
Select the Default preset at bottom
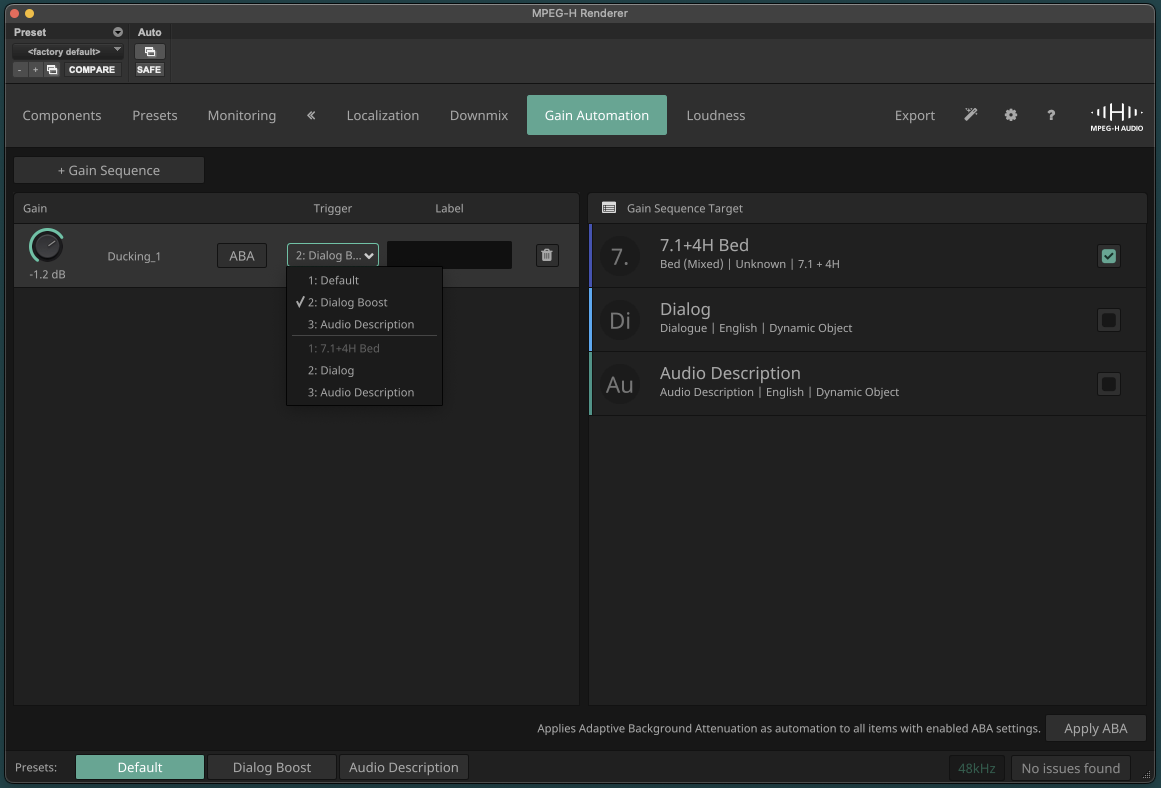pos(140,767)
